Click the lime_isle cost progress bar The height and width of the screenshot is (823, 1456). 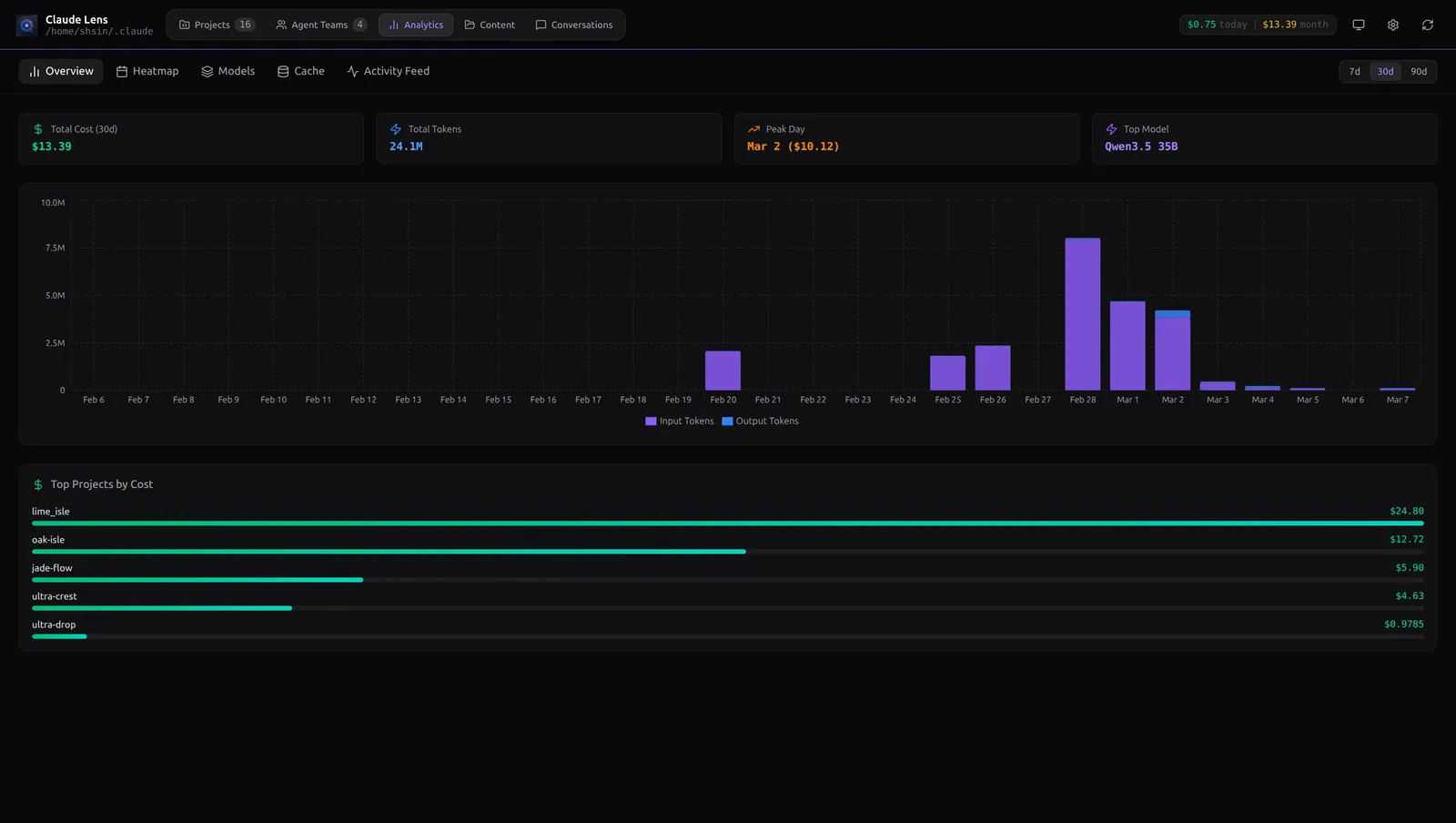[x=728, y=523]
